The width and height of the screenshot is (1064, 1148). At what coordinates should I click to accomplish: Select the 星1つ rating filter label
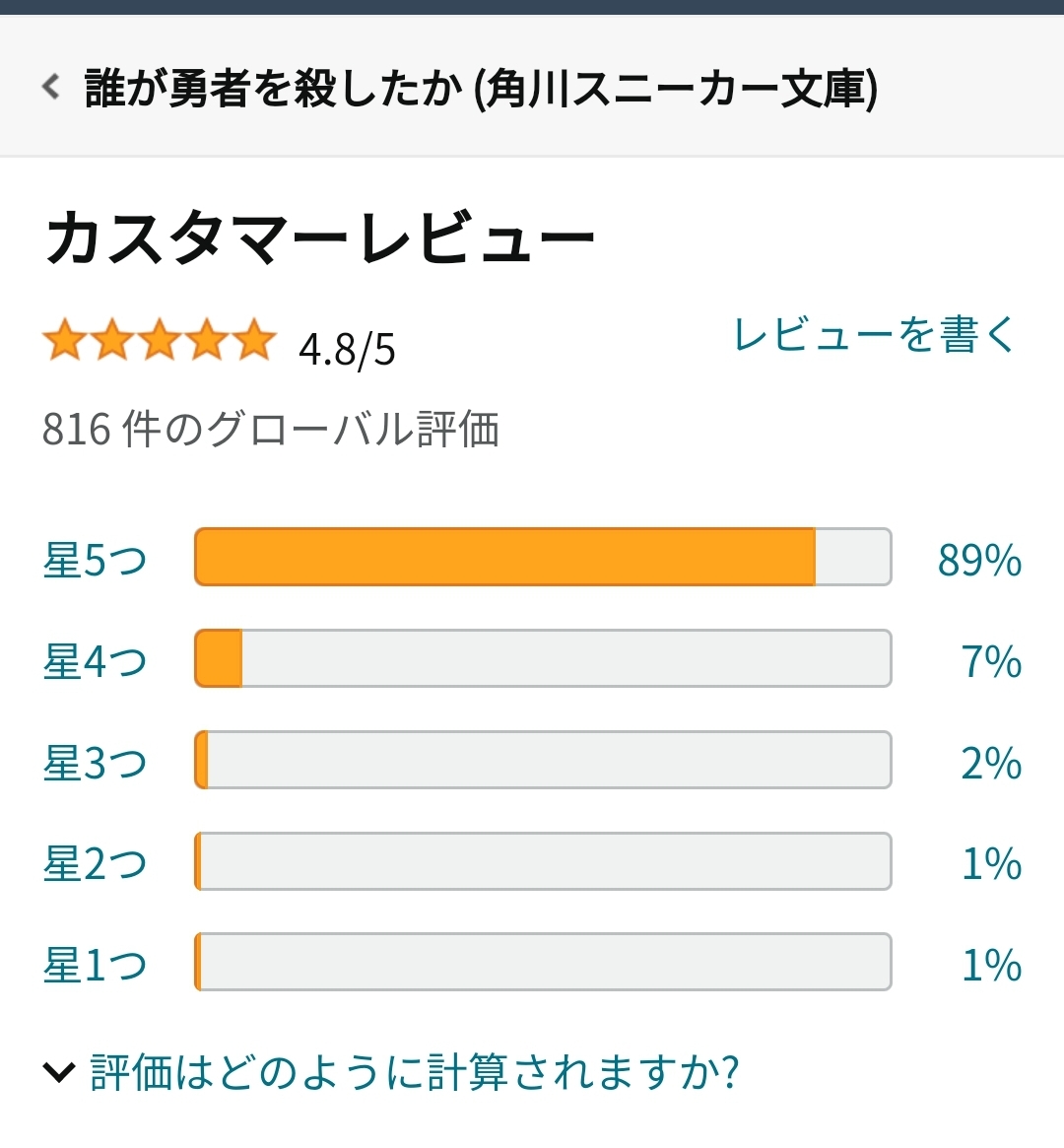pos(96,965)
